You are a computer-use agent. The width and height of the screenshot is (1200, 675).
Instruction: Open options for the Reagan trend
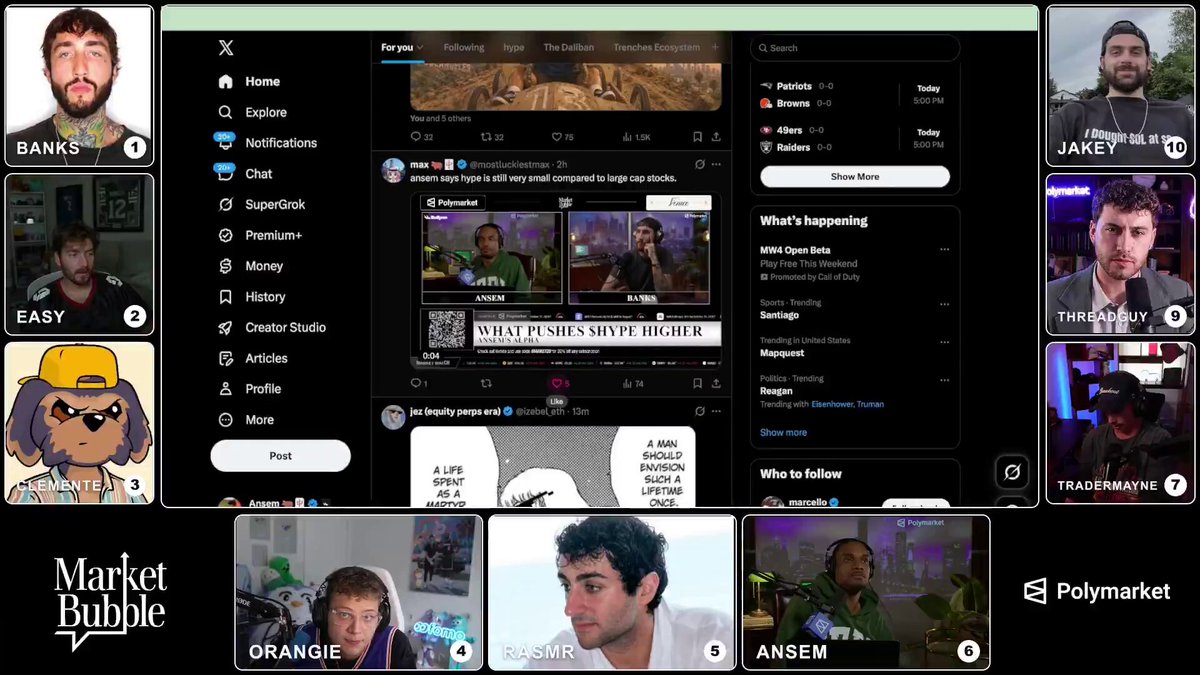tap(944, 379)
